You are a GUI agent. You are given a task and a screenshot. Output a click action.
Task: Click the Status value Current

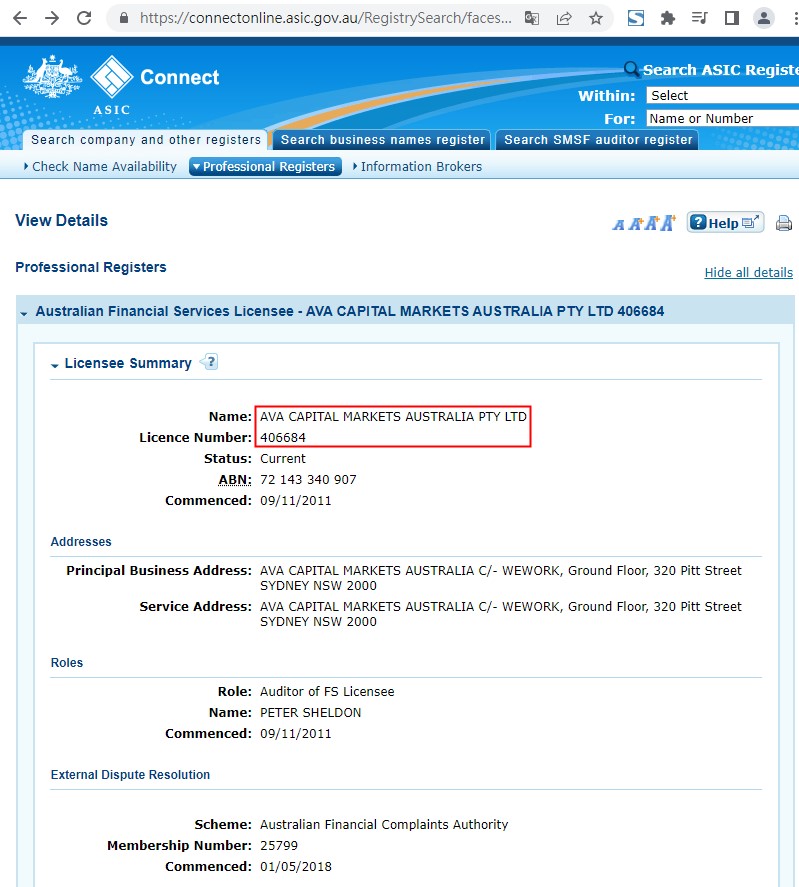tap(283, 458)
